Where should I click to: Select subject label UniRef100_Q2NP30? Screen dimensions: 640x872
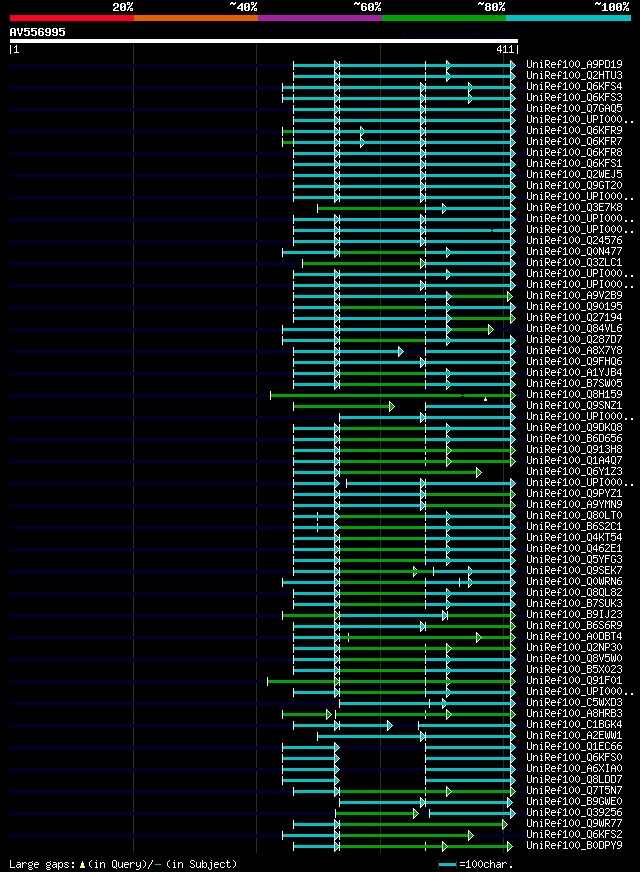[x=574, y=648]
